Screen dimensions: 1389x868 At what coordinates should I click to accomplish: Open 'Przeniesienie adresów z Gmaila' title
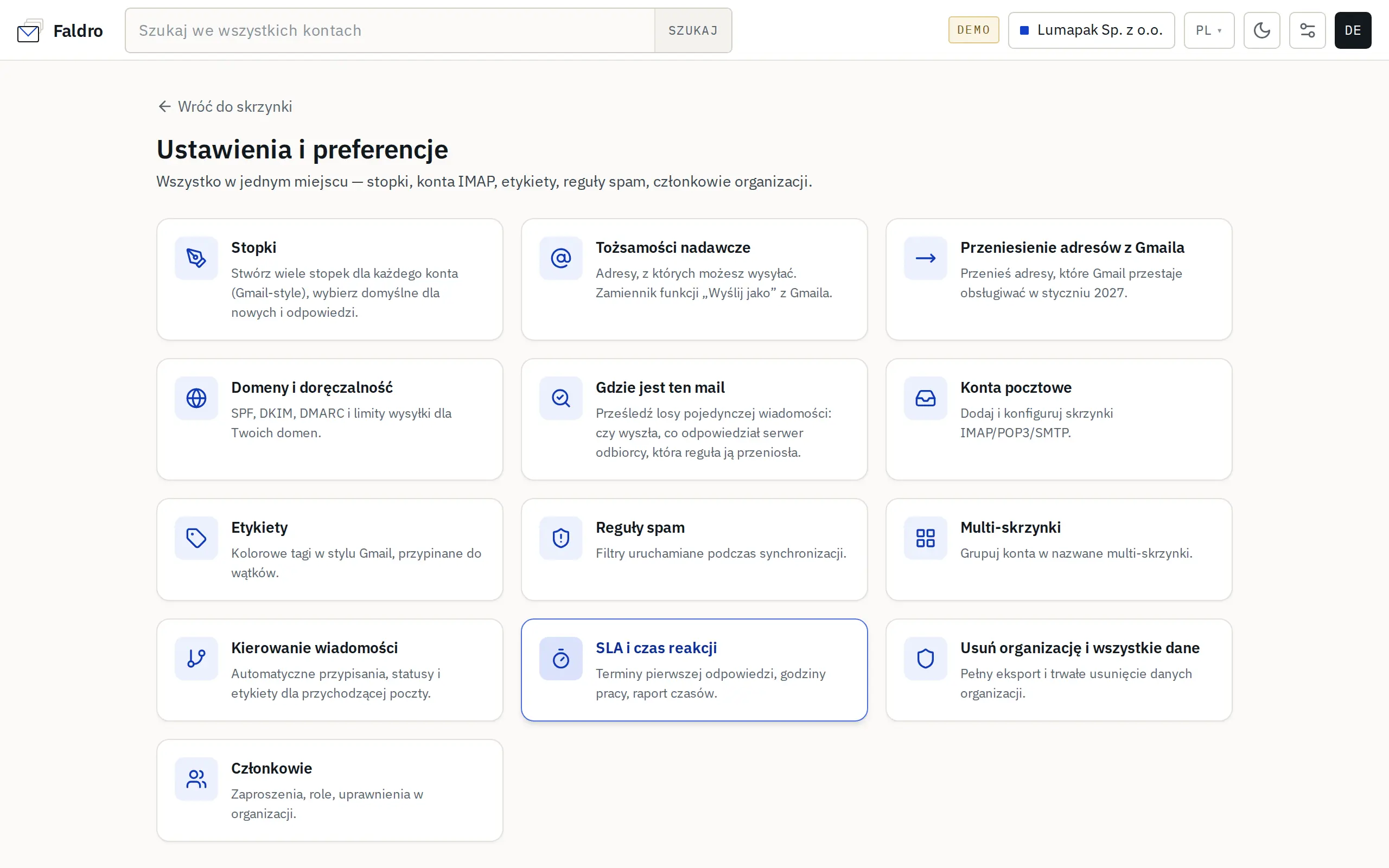pyautogui.click(x=1072, y=247)
